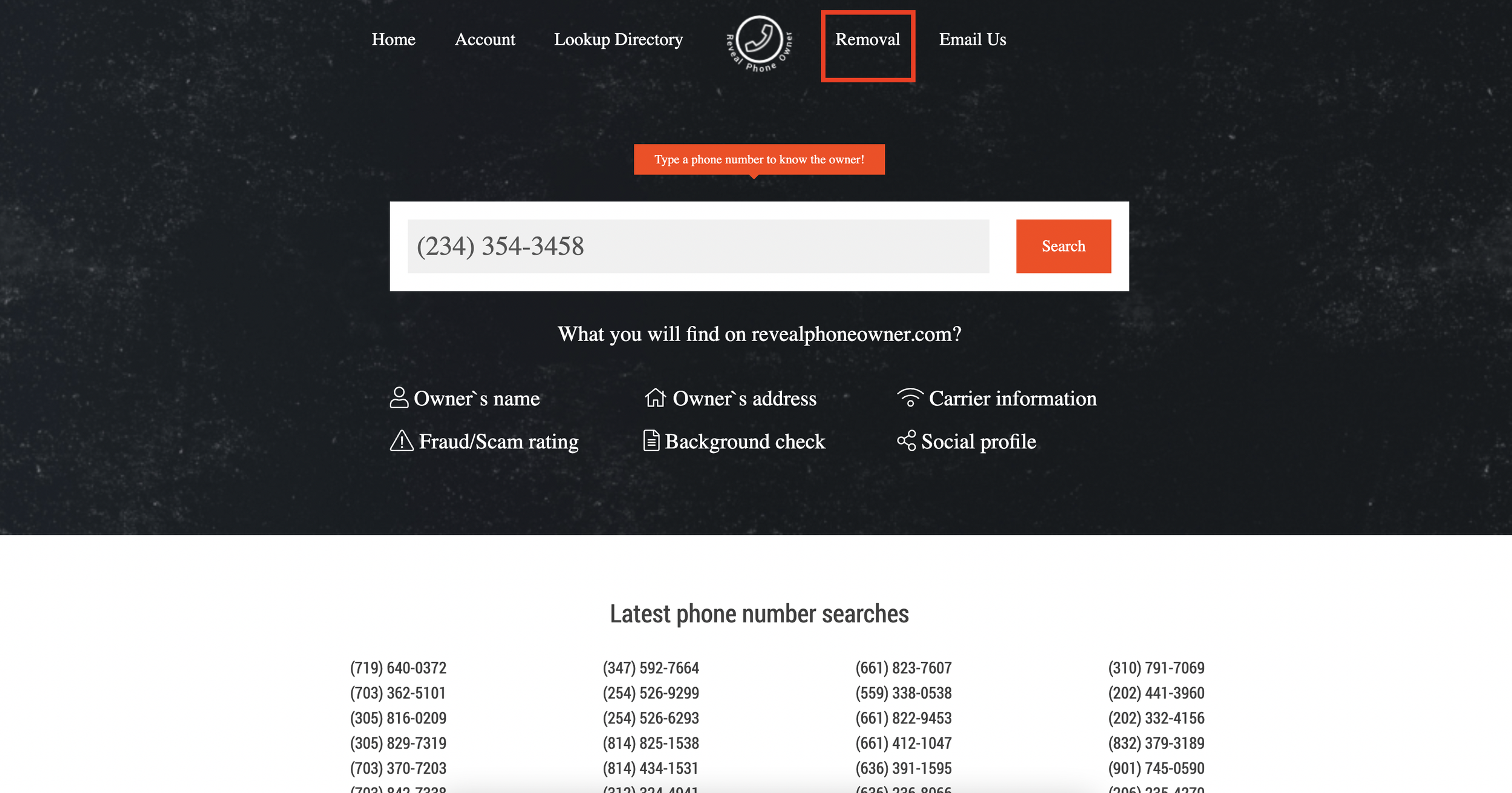Open the Email Us page

972,39
